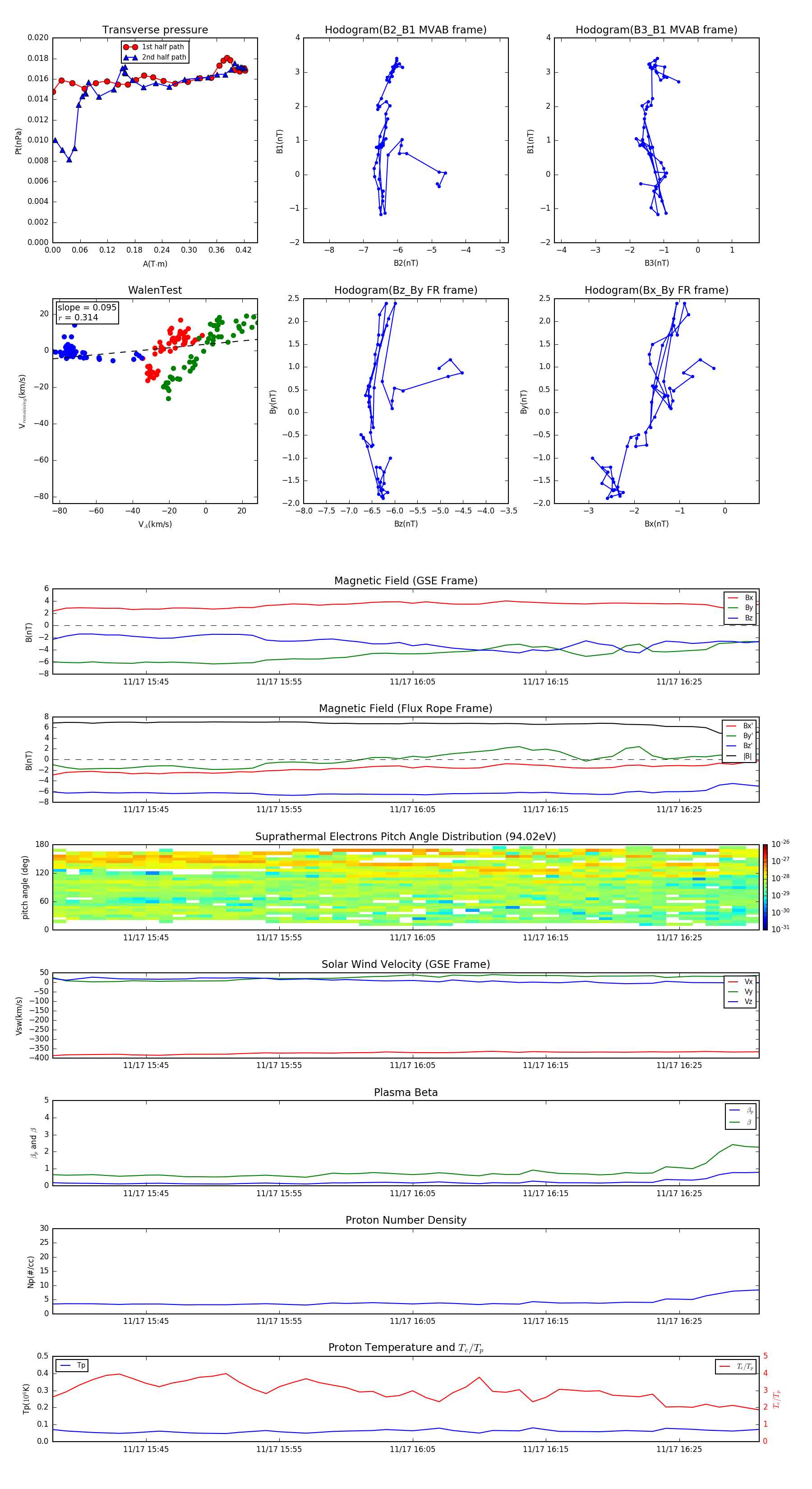Click the 'Magnetic Field (Flux Rope Frame)' title
This screenshot has width=812, height=1489.
coord(406,709)
